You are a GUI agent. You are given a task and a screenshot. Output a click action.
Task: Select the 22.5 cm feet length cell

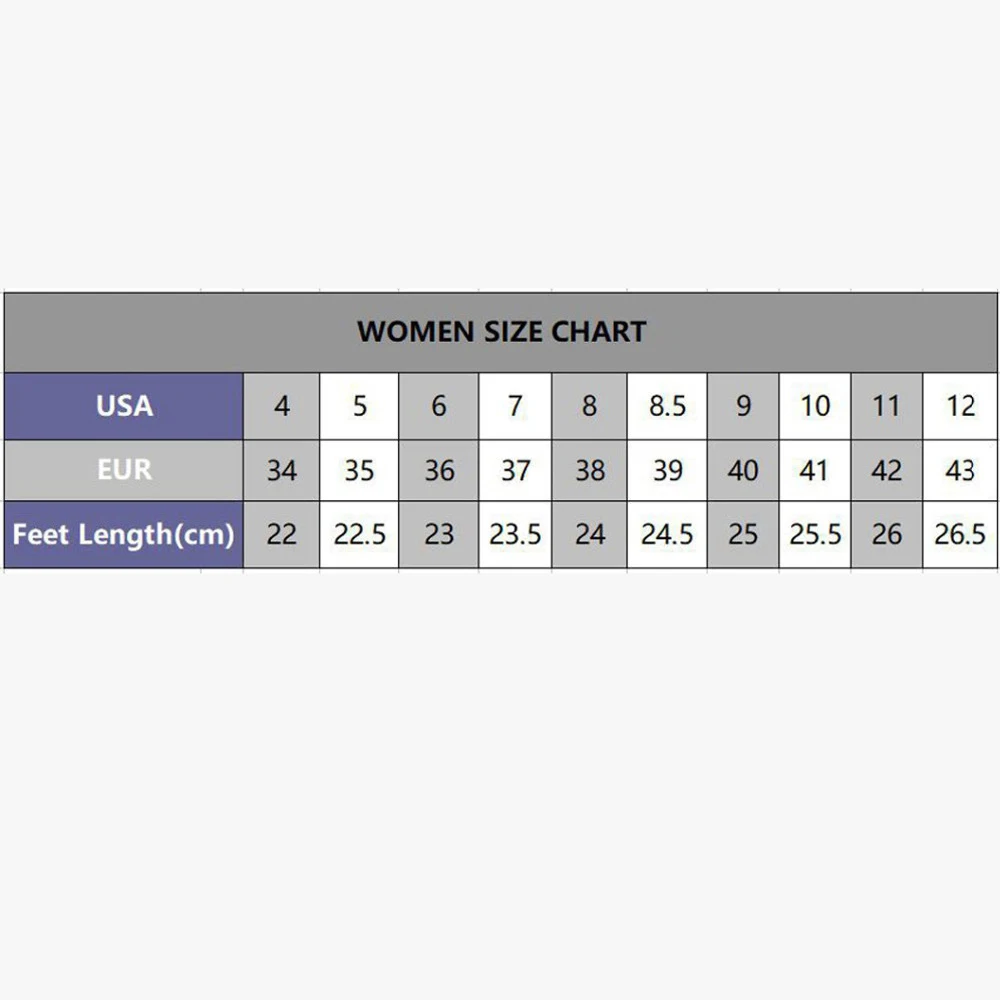(x=359, y=534)
